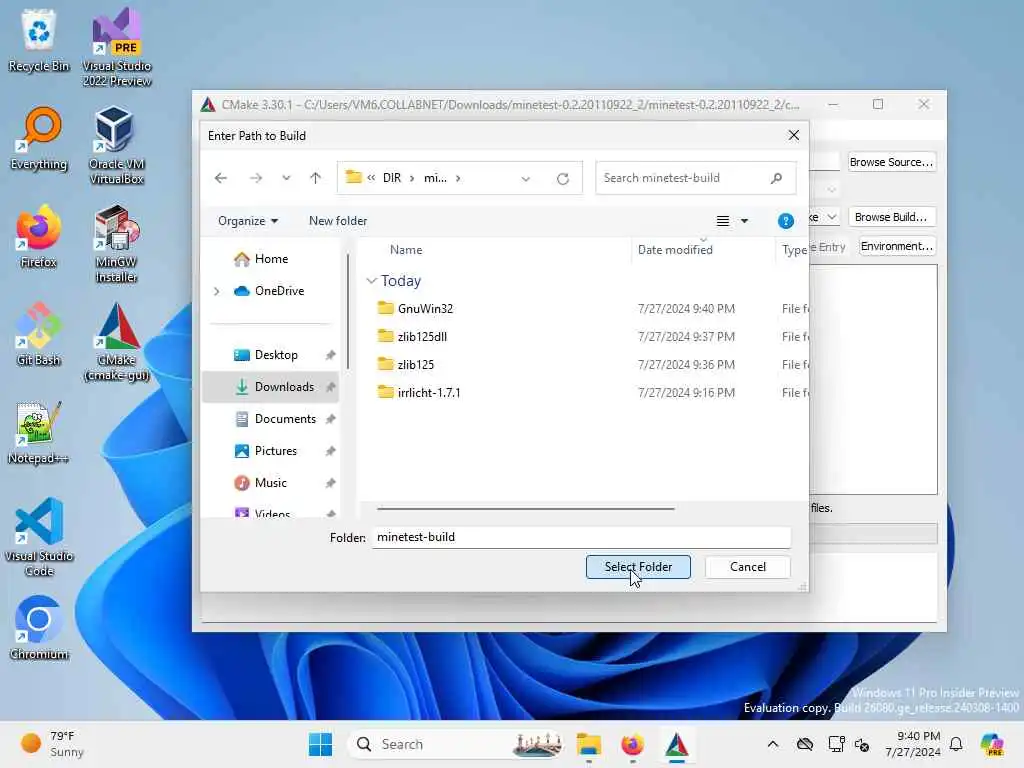The height and width of the screenshot is (768, 1024).
Task: Collapse the Today group
Action: (x=372, y=281)
